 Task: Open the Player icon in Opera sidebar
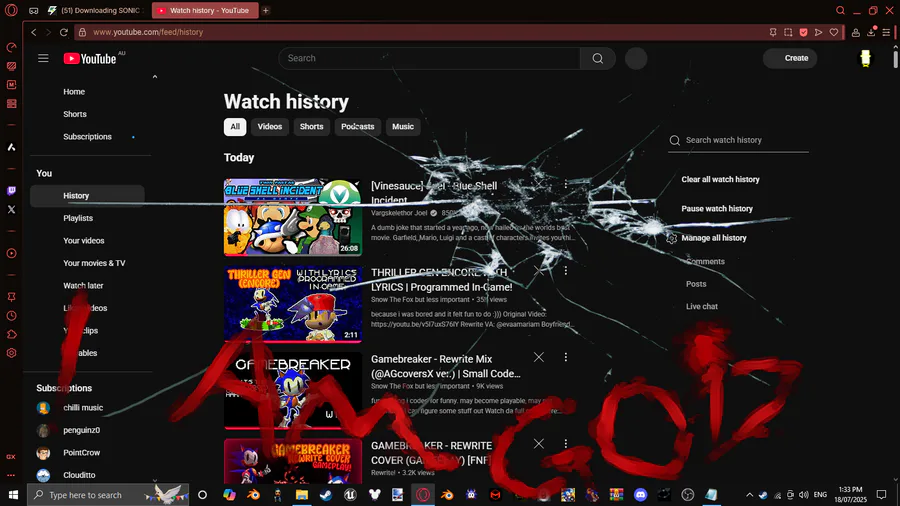click(x=11, y=253)
